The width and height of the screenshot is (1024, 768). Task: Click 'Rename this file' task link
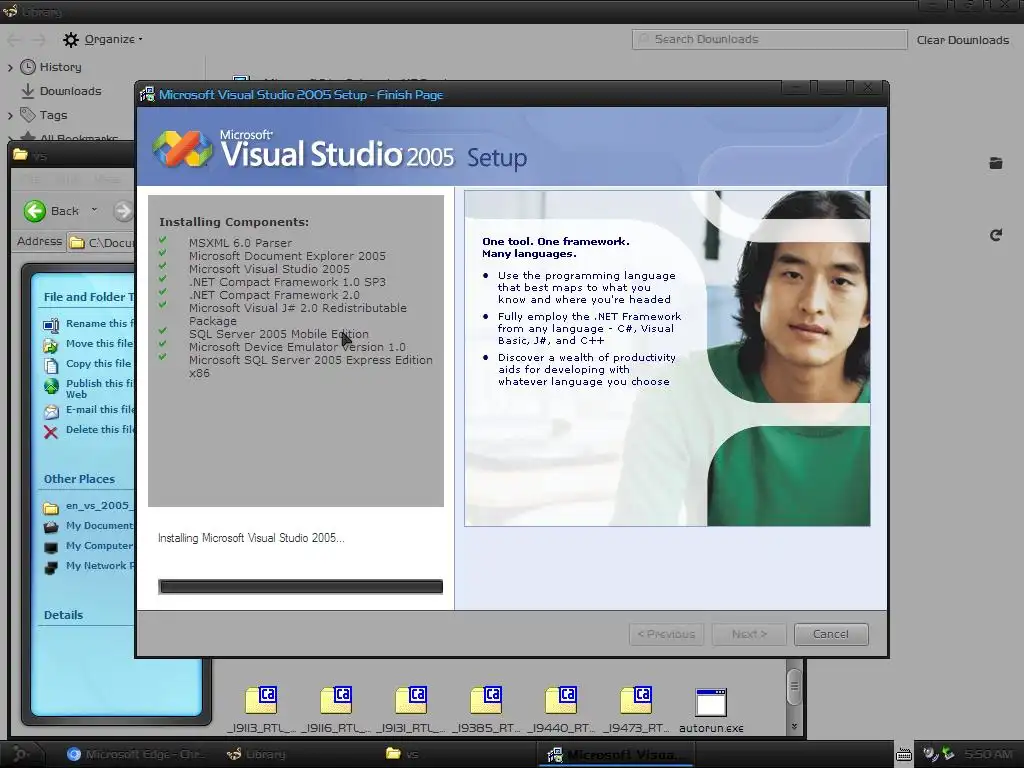click(x=99, y=323)
